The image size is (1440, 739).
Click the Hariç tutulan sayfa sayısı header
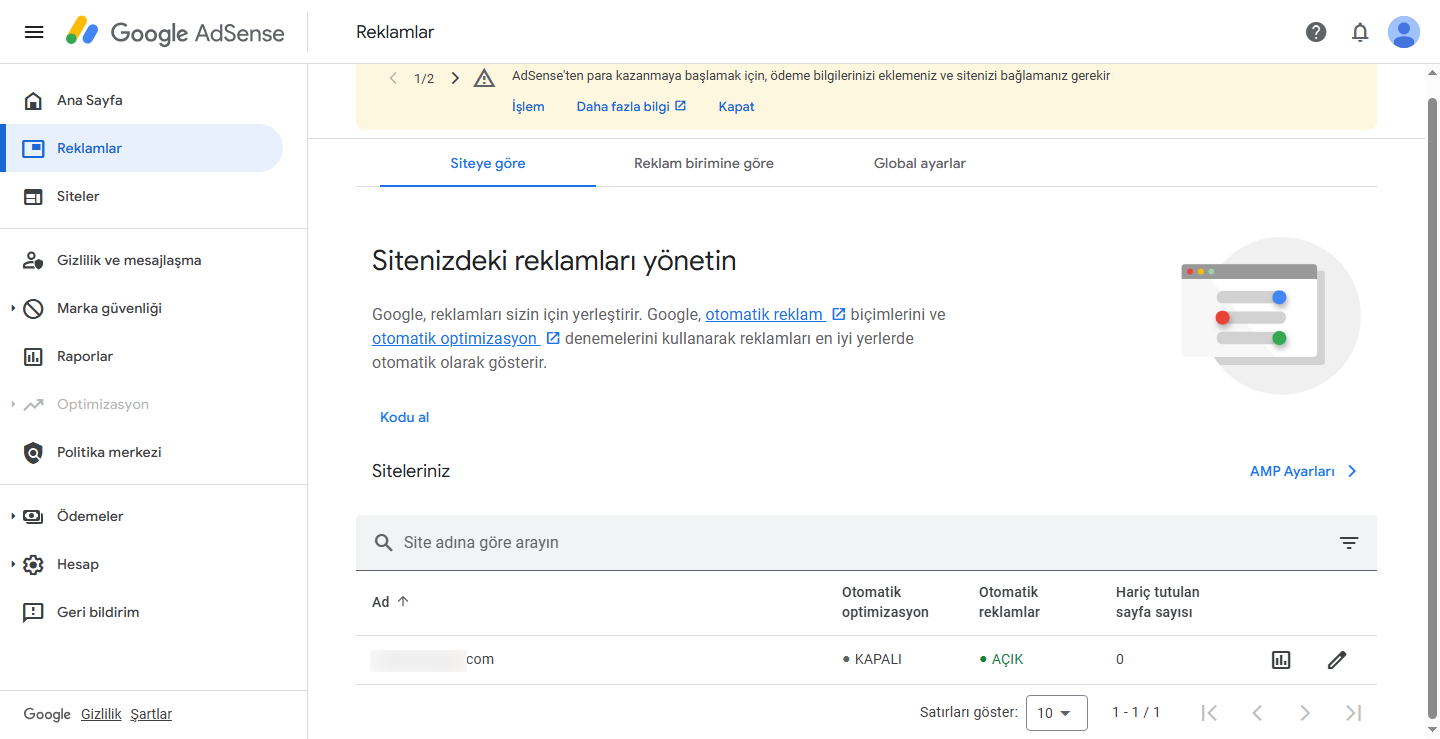[1158, 602]
